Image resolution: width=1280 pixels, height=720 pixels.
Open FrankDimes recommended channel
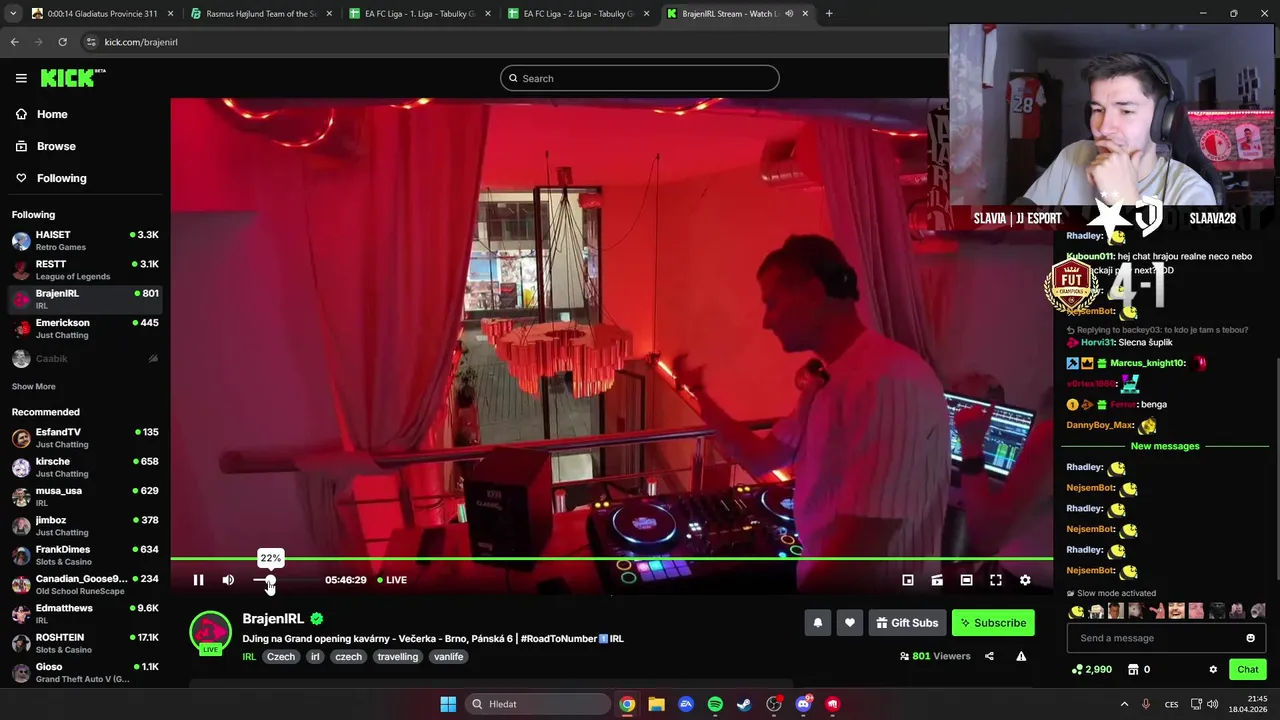click(85, 555)
